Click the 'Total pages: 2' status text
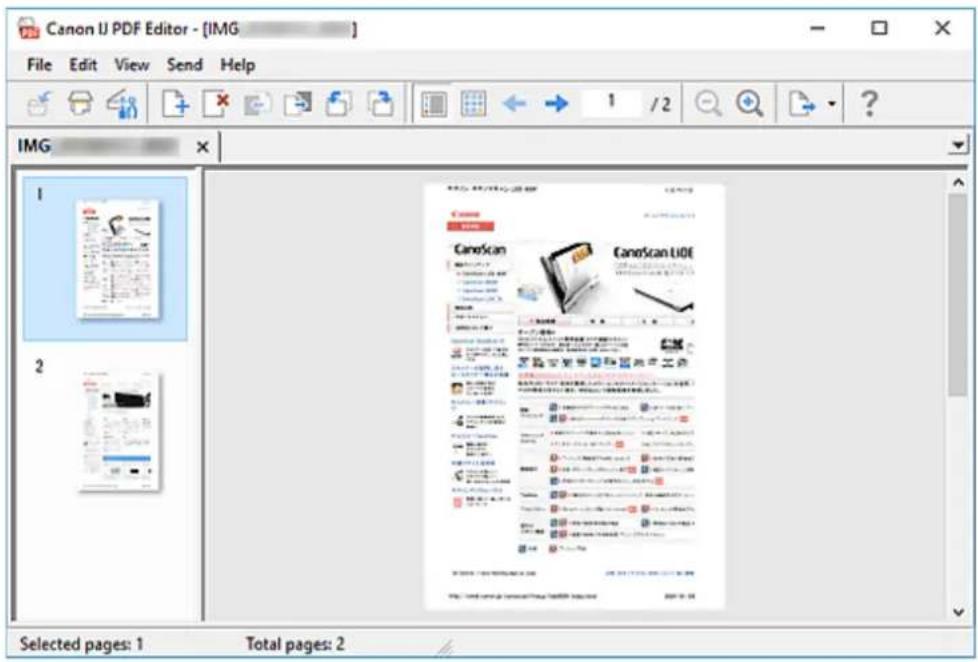The image size is (978, 662). tap(295, 644)
